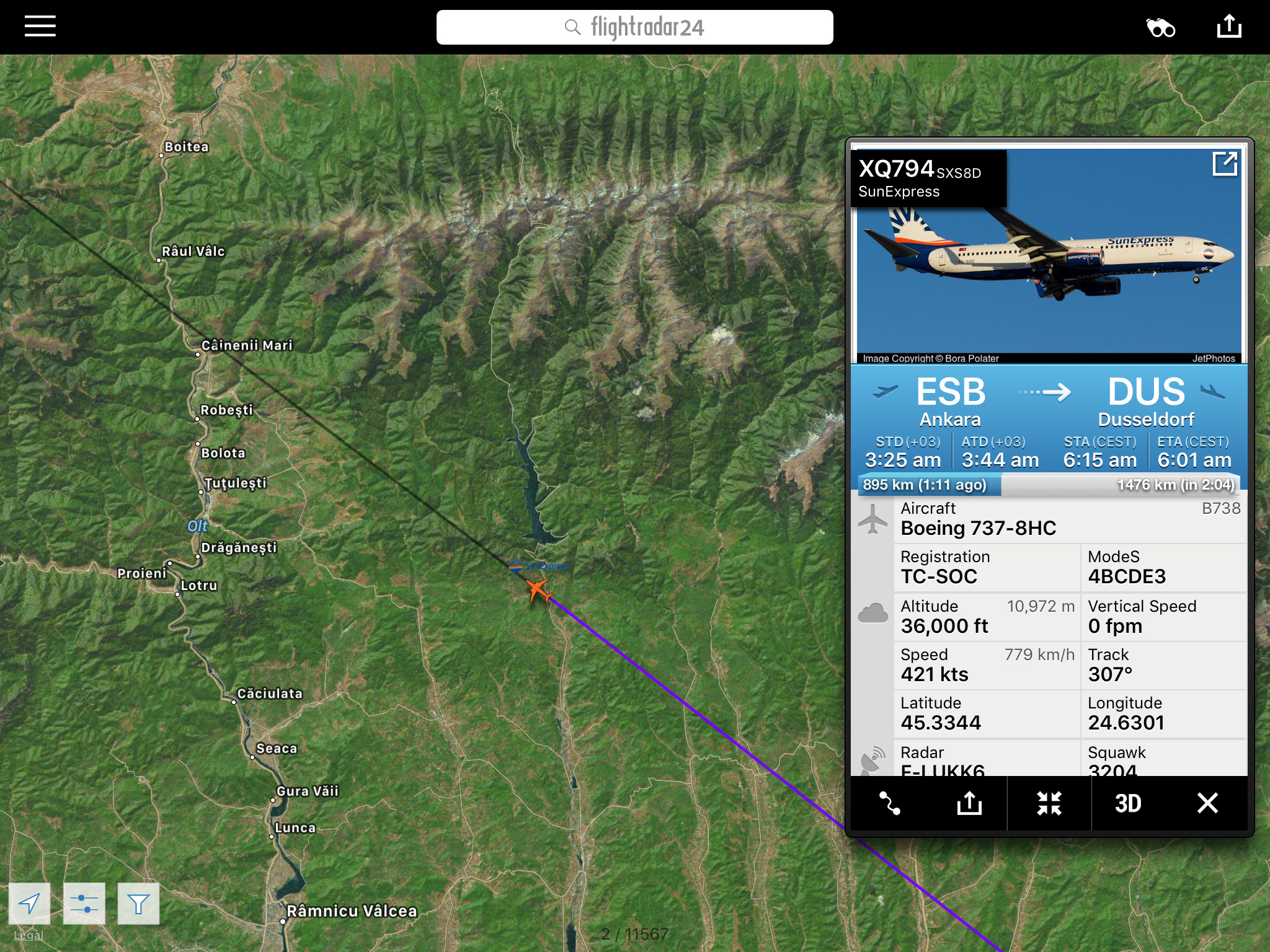Center map on my location
This screenshot has height=952, width=1270.
pyautogui.click(x=30, y=904)
